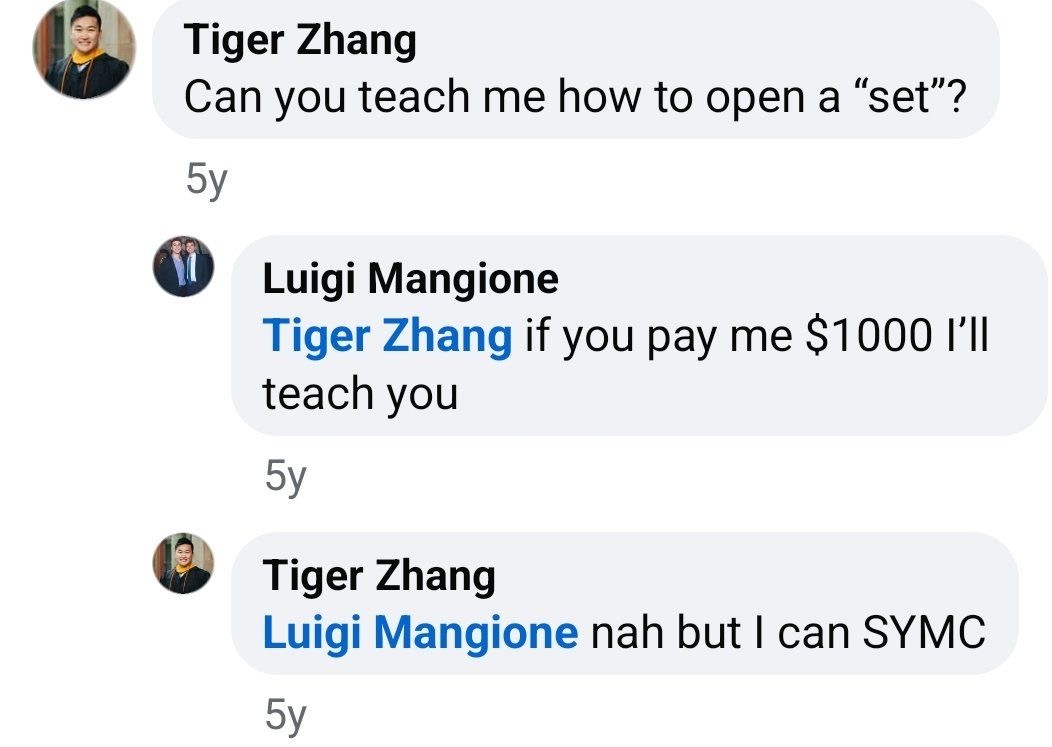Select the 'Can you teach me' comment text
The width and height of the screenshot is (1052, 747).
click(575, 97)
